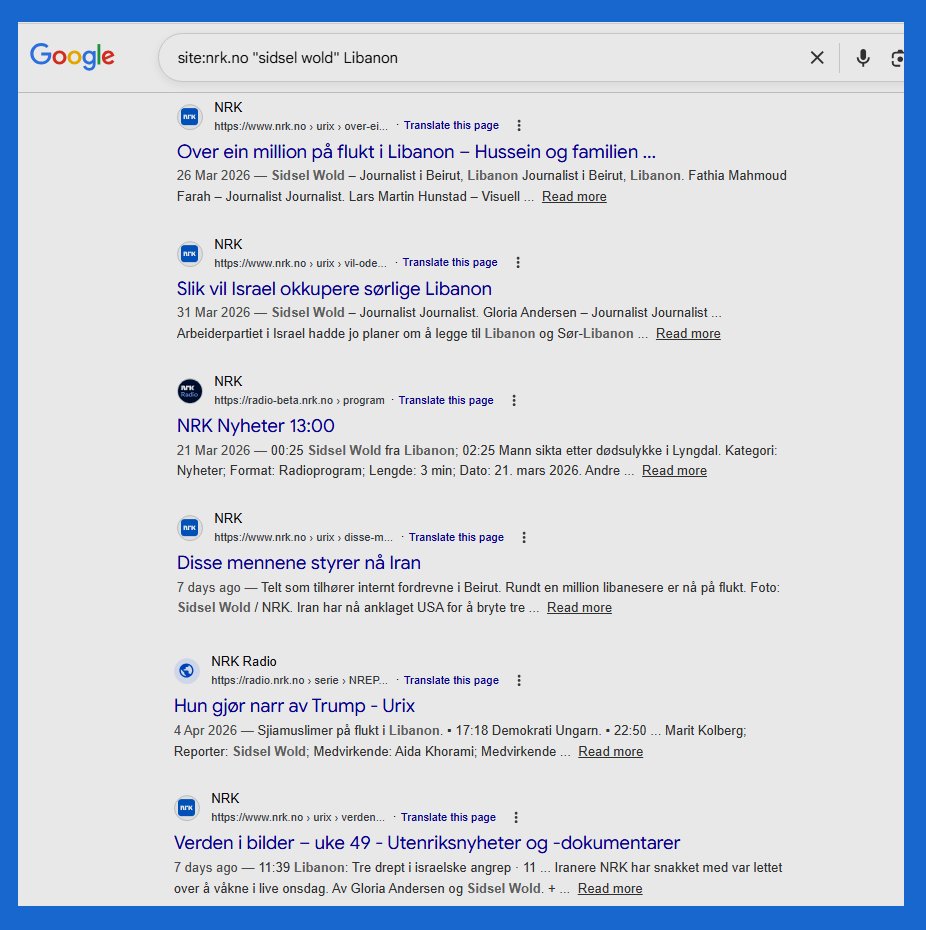Click NRK favicon of 'Over ein million' result

(x=190, y=117)
